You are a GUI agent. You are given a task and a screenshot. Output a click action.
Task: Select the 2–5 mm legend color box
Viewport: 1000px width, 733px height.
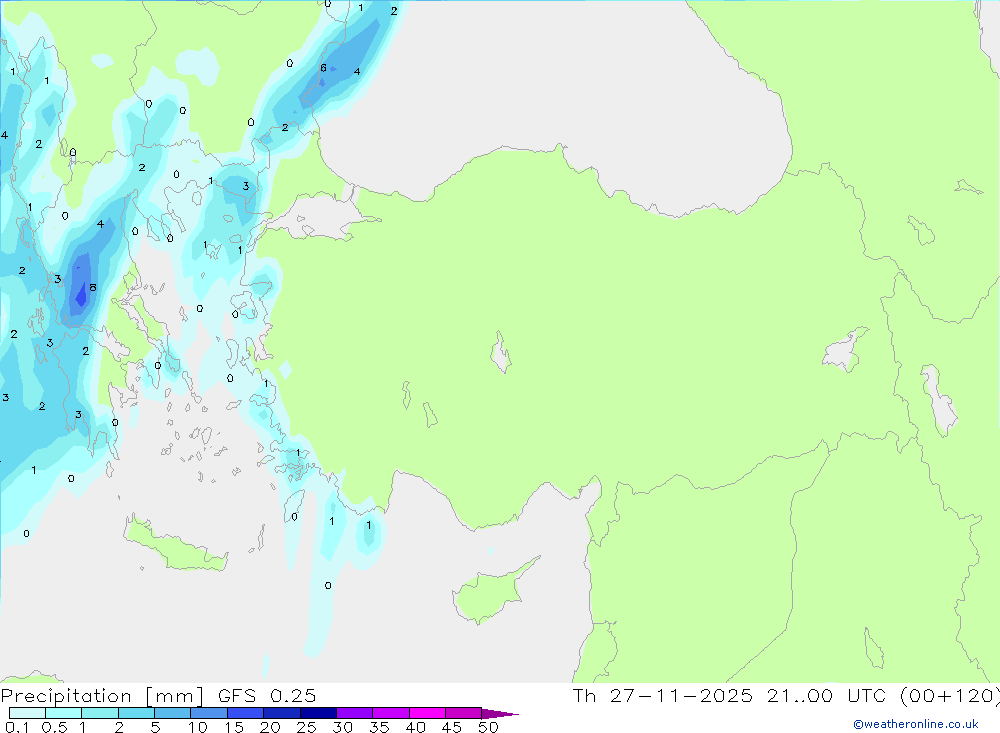(136, 713)
